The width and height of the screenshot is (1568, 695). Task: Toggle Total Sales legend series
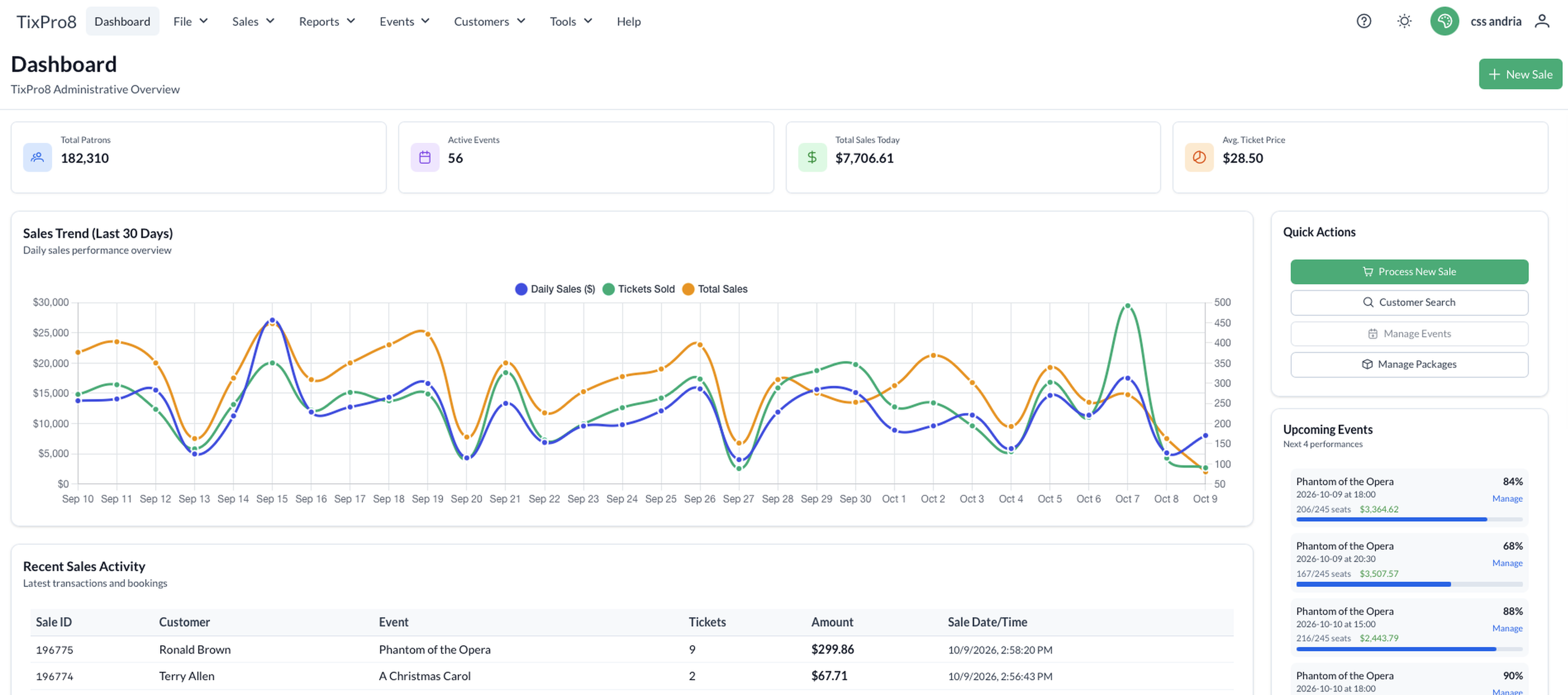tap(715, 289)
